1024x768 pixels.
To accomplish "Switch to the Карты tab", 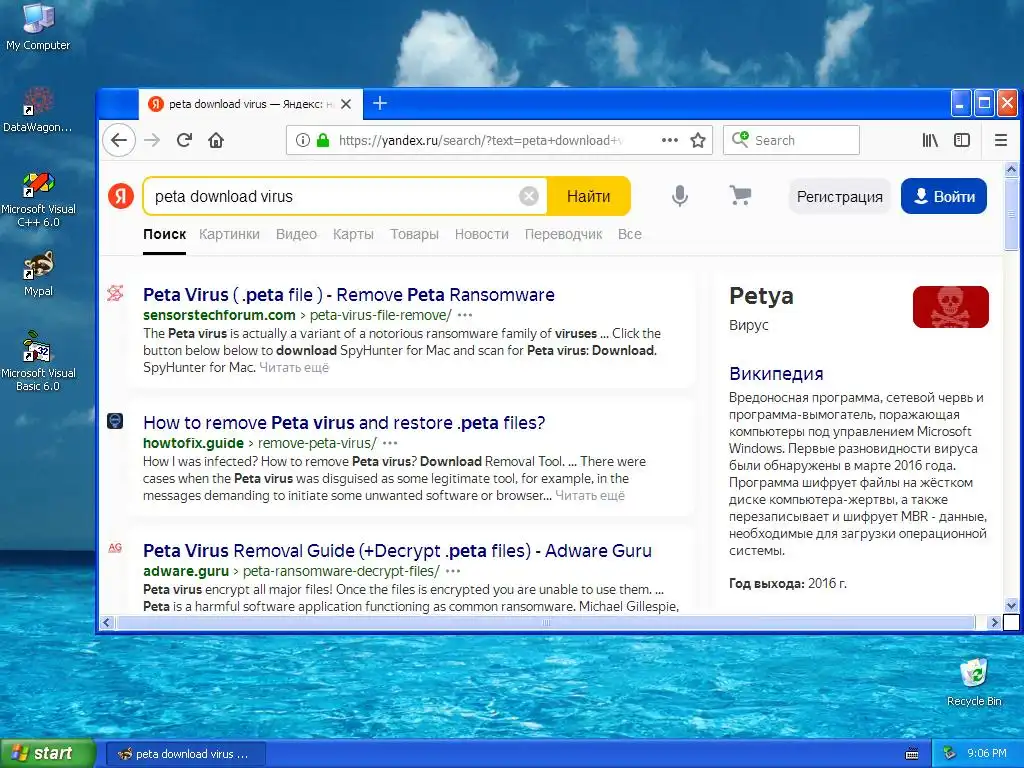I will point(353,234).
